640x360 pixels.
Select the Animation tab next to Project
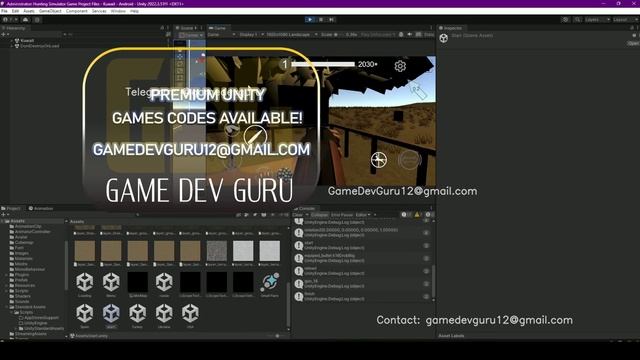(x=41, y=209)
